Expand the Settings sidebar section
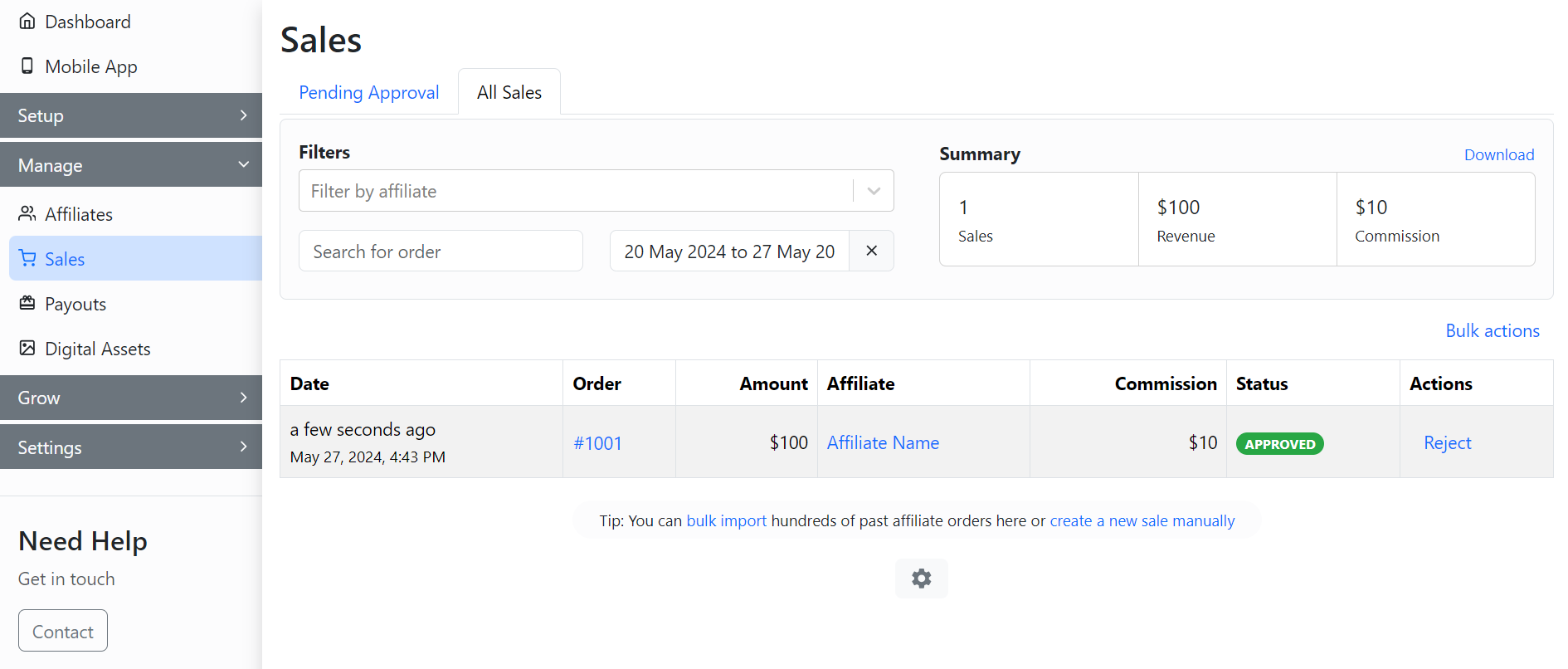The height and width of the screenshot is (669, 1568). click(131, 447)
